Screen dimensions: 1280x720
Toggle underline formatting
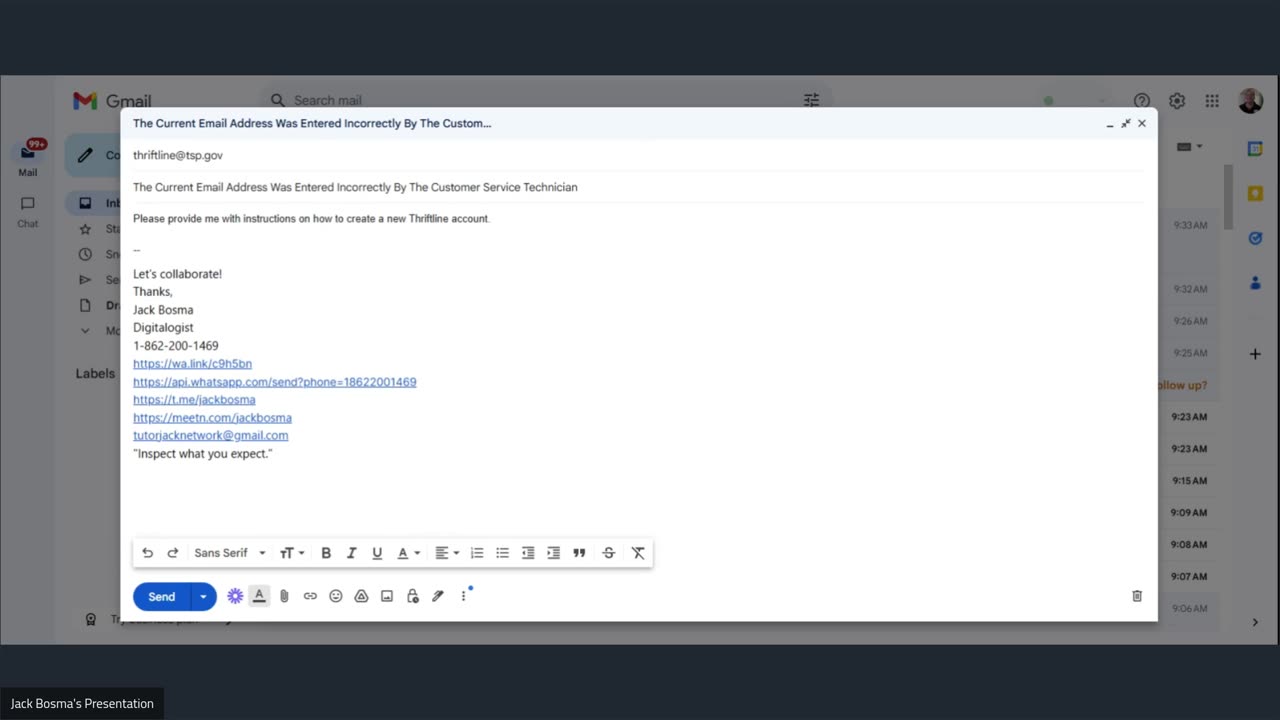point(377,553)
